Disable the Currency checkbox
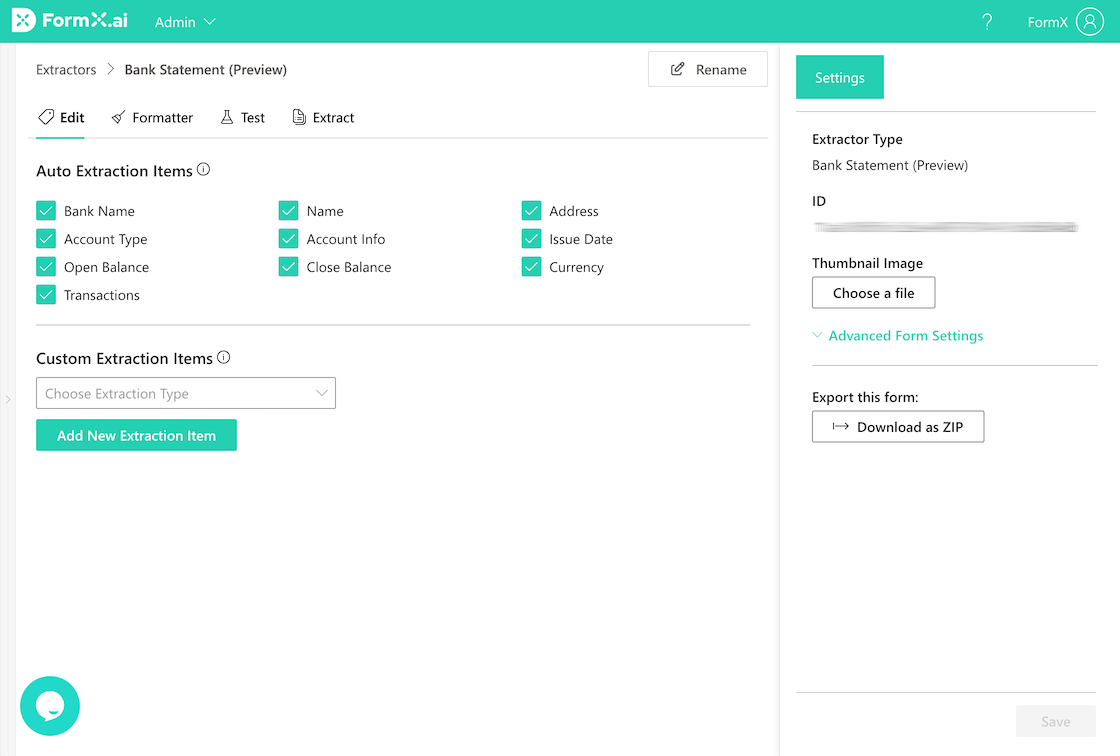This screenshot has width=1120, height=756. (531, 267)
